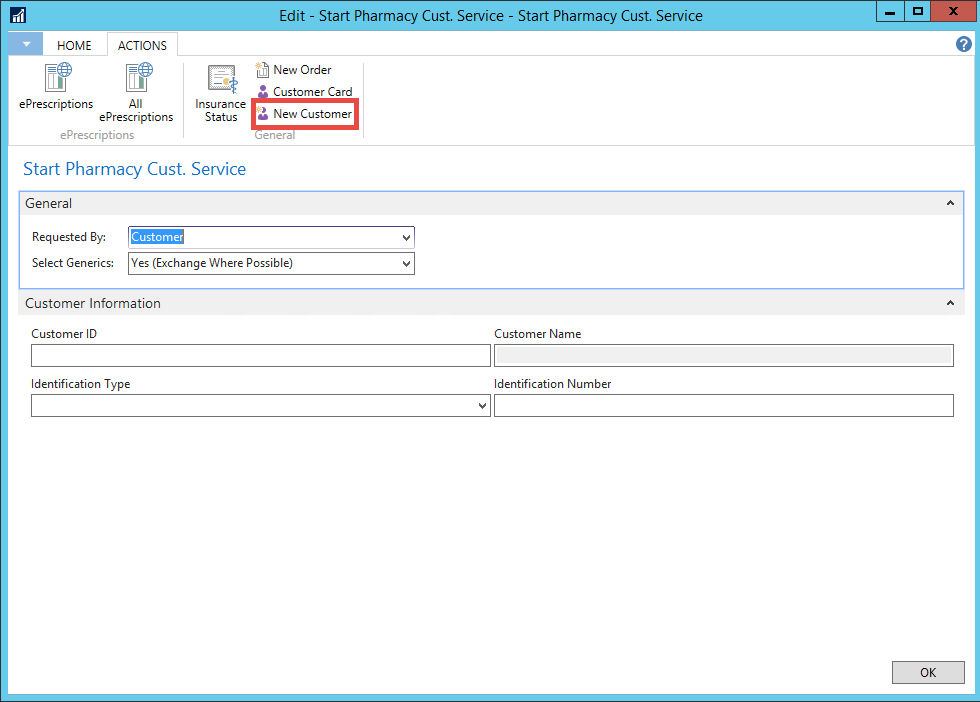The image size is (980, 702).
Task: Expand the Select Generics dropdown
Action: 405,264
